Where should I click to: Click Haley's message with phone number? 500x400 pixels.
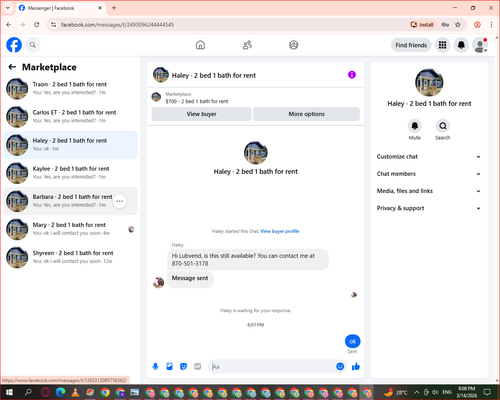248,259
